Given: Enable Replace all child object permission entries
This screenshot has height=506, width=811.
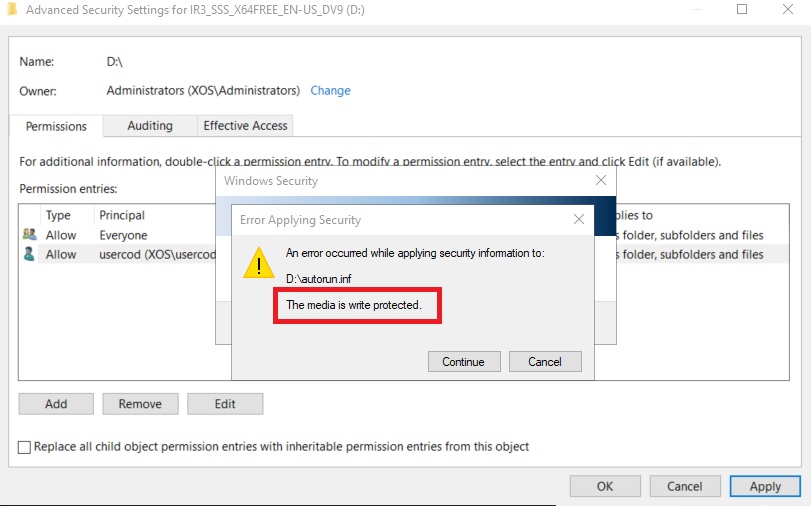Looking at the screenshot, I should 25,447.
